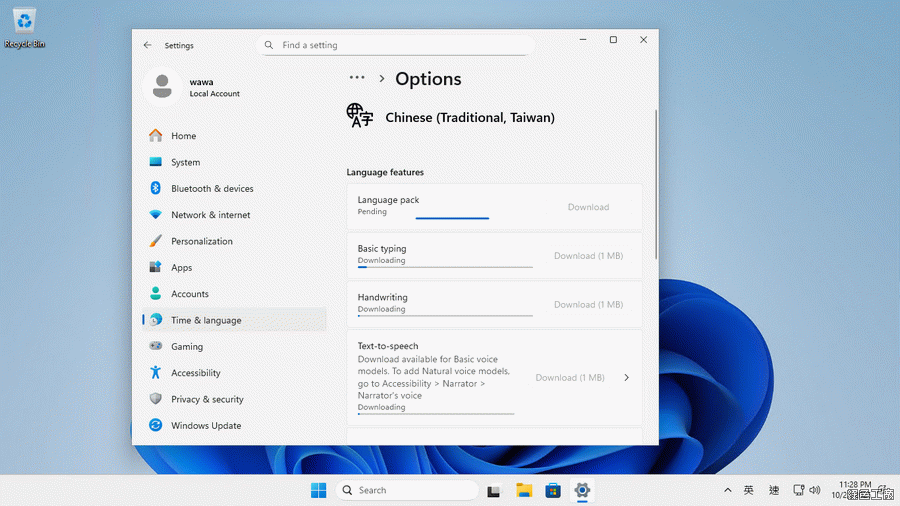Click Download button for Basic typing

[588, 256]
